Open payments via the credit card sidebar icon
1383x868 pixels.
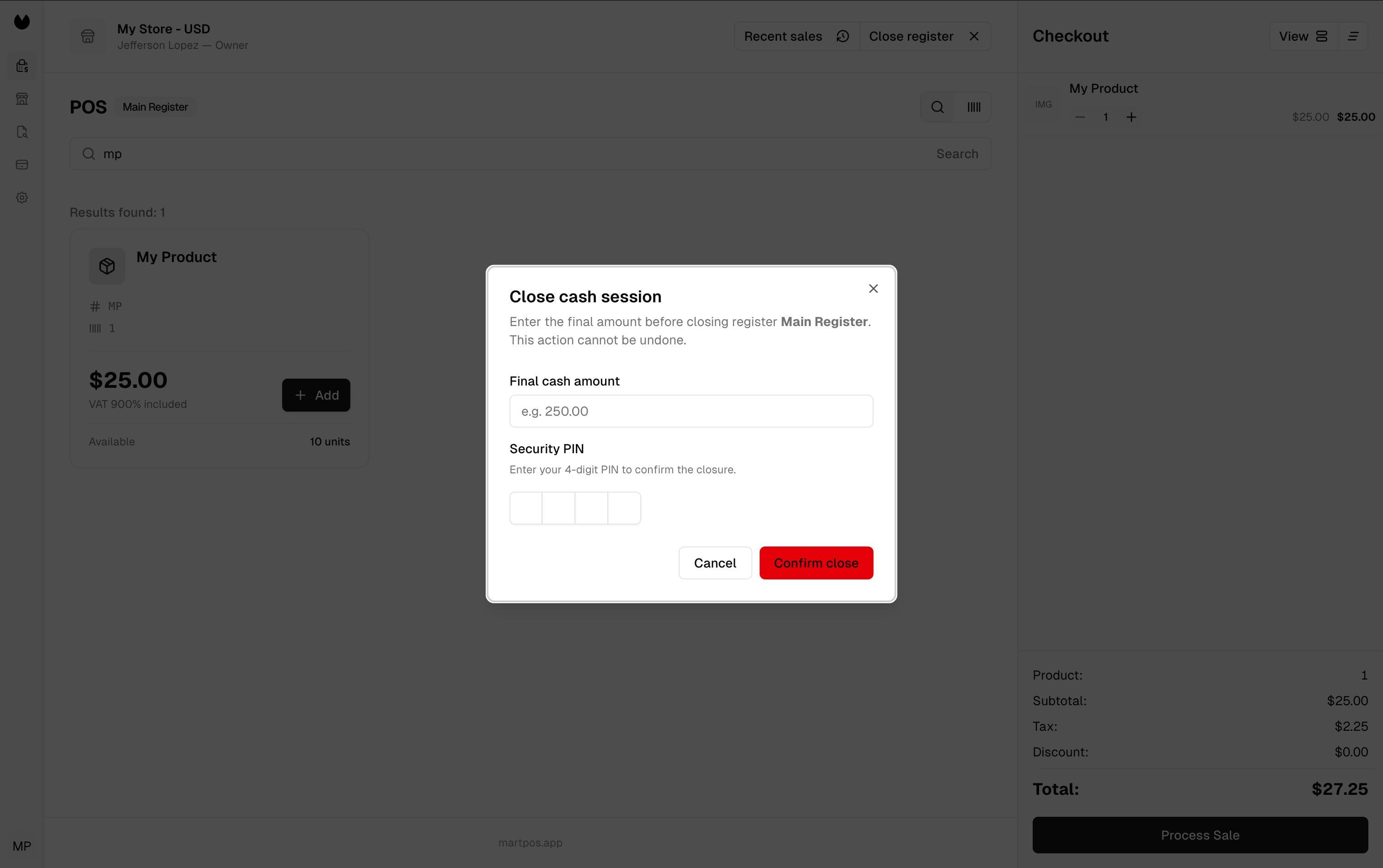click(23, 164)
